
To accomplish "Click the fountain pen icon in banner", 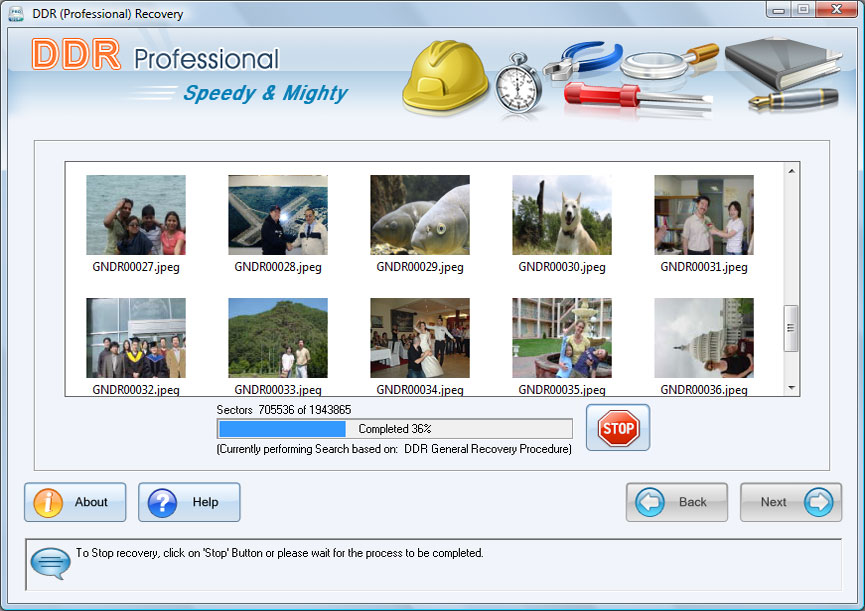I will click(793, 99).
